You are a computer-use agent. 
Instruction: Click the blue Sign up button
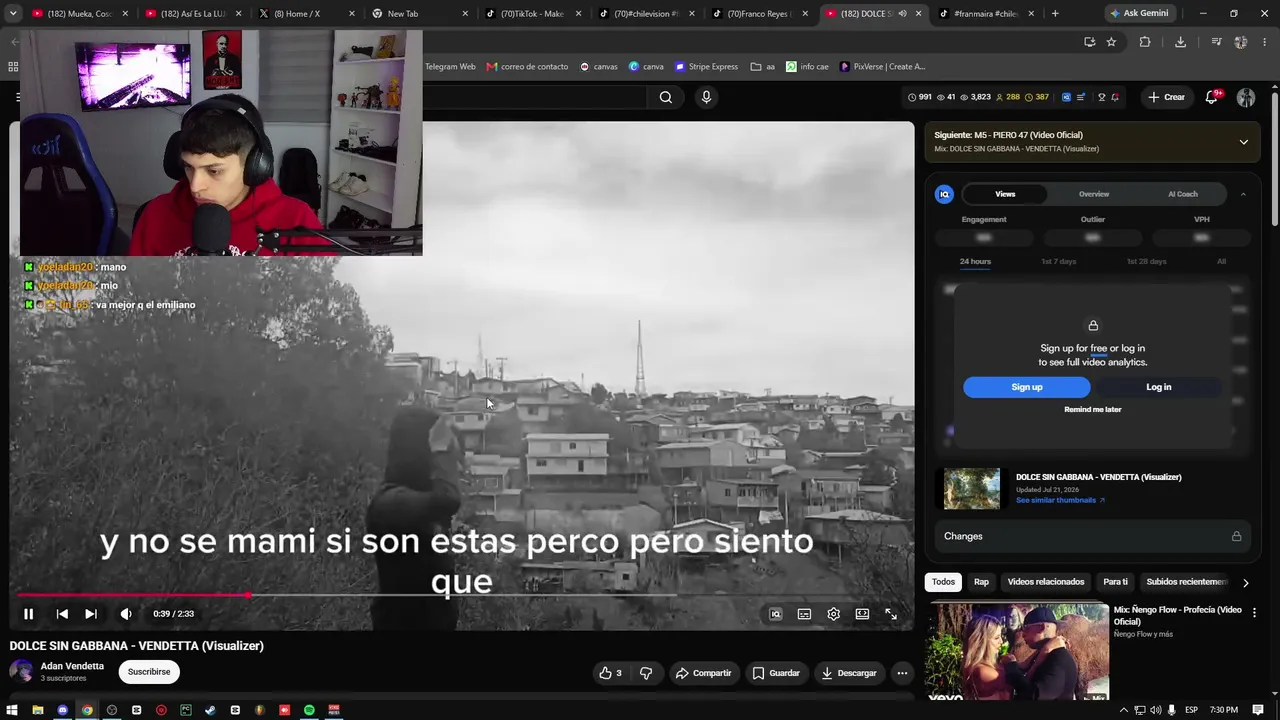pos(1027,387)
